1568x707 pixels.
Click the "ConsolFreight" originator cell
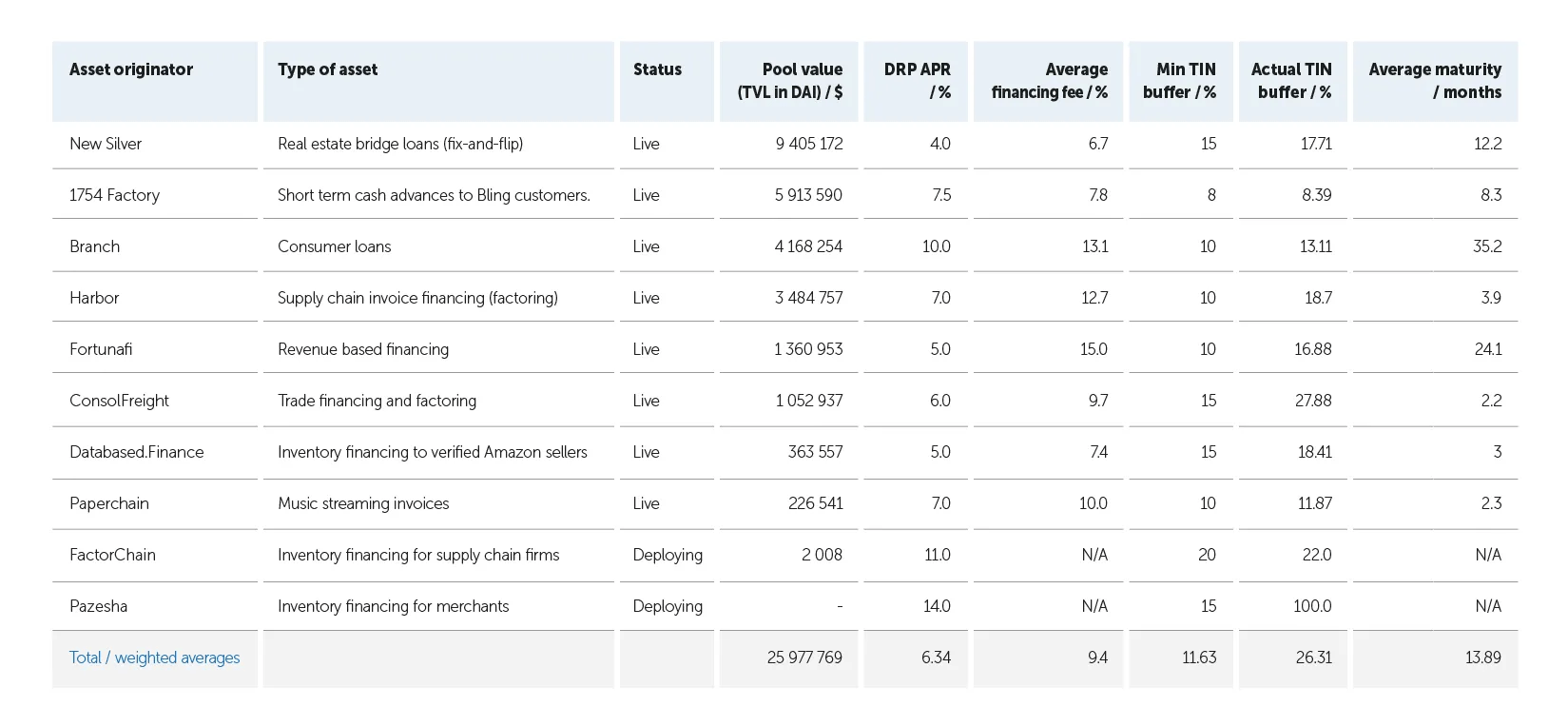[119, 401]
